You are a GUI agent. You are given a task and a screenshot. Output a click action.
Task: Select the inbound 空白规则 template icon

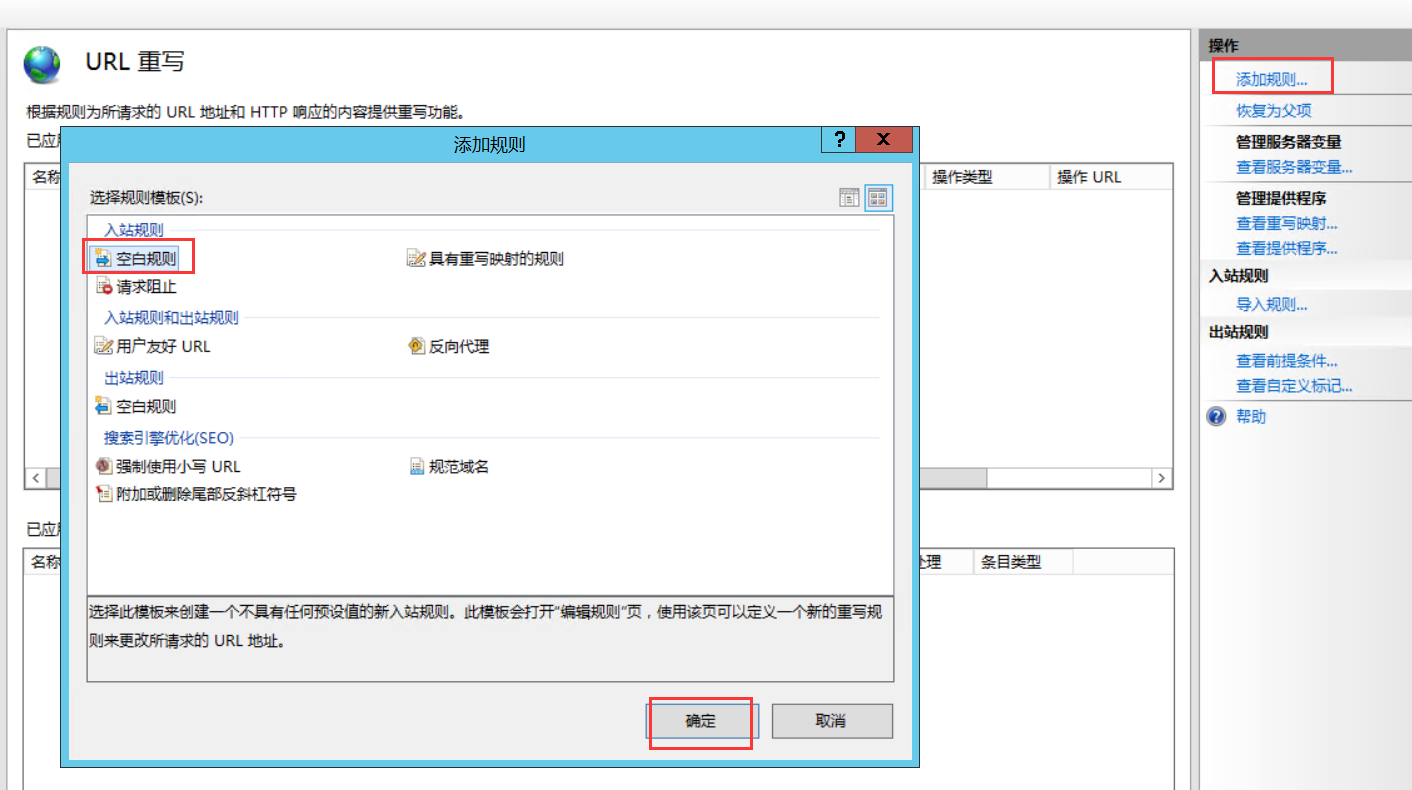[104, 259]
